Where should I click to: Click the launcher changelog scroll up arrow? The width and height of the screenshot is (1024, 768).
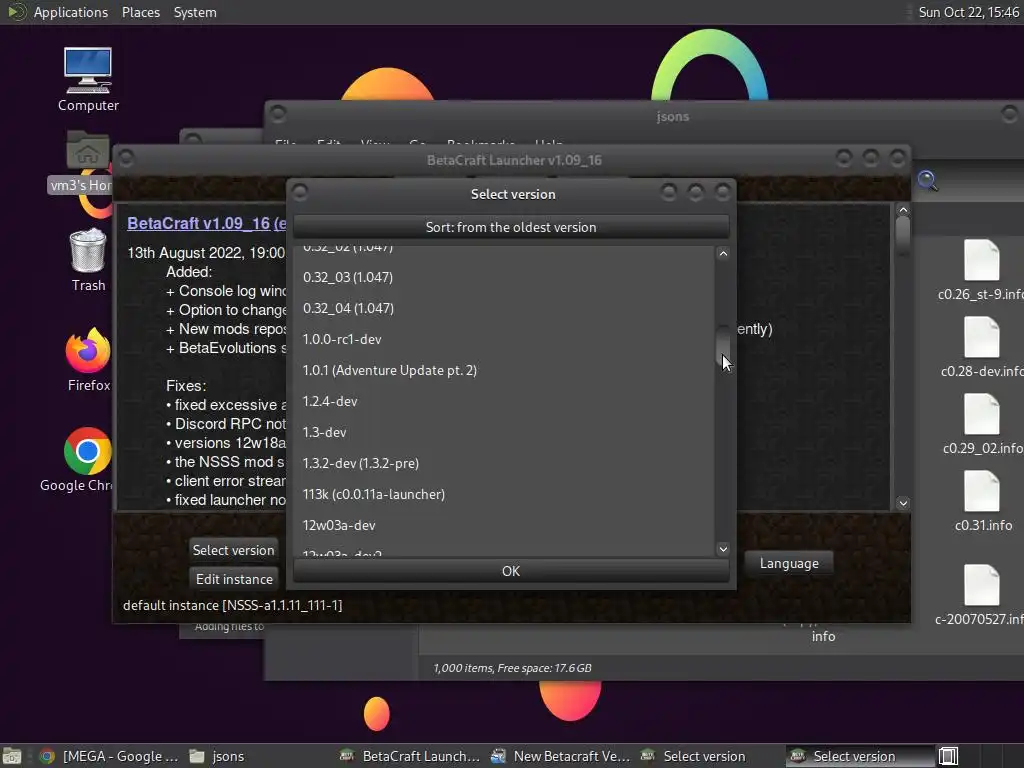click(x=903, y=210)
